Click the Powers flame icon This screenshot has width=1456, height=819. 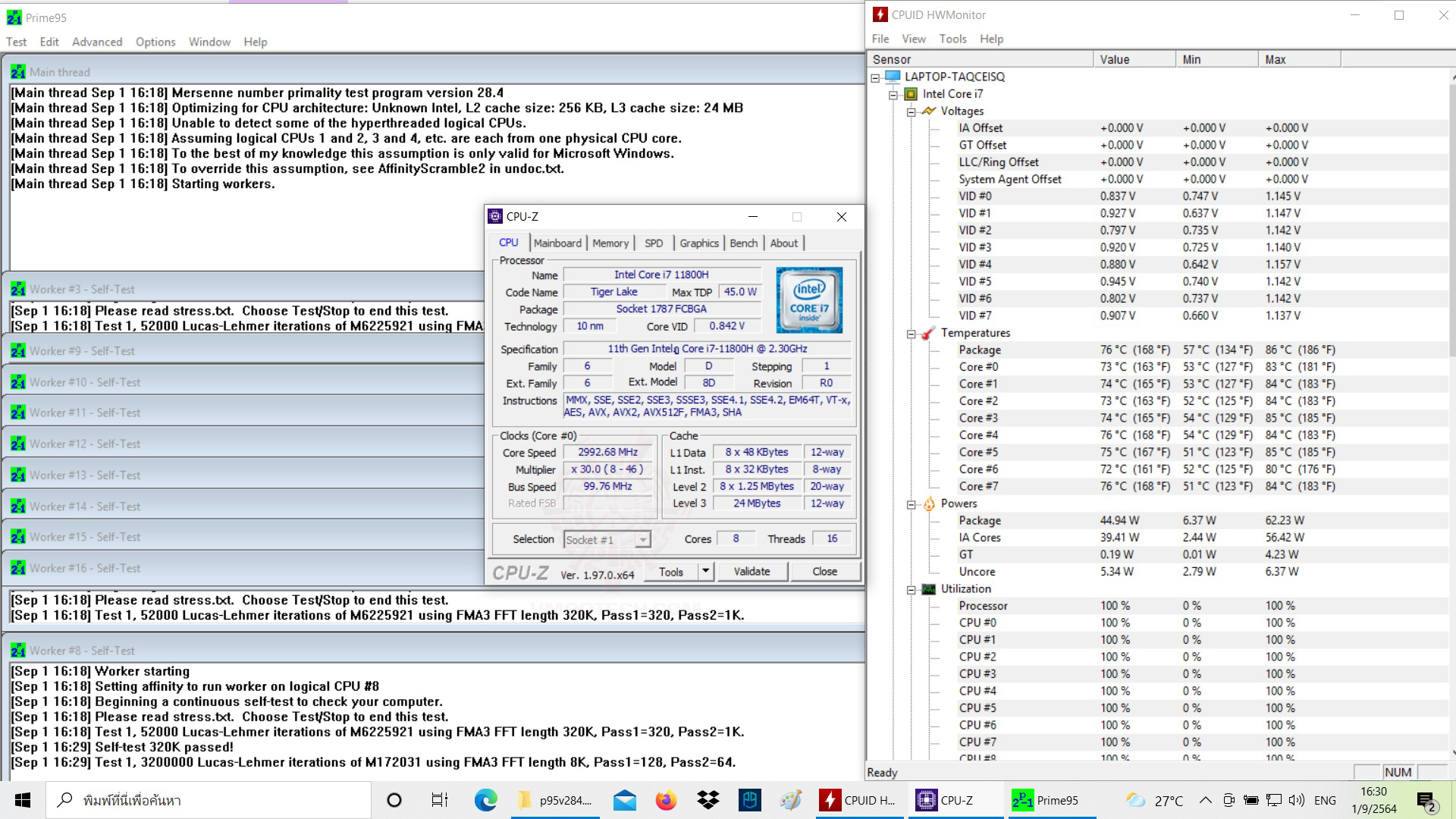pos(930,504)
